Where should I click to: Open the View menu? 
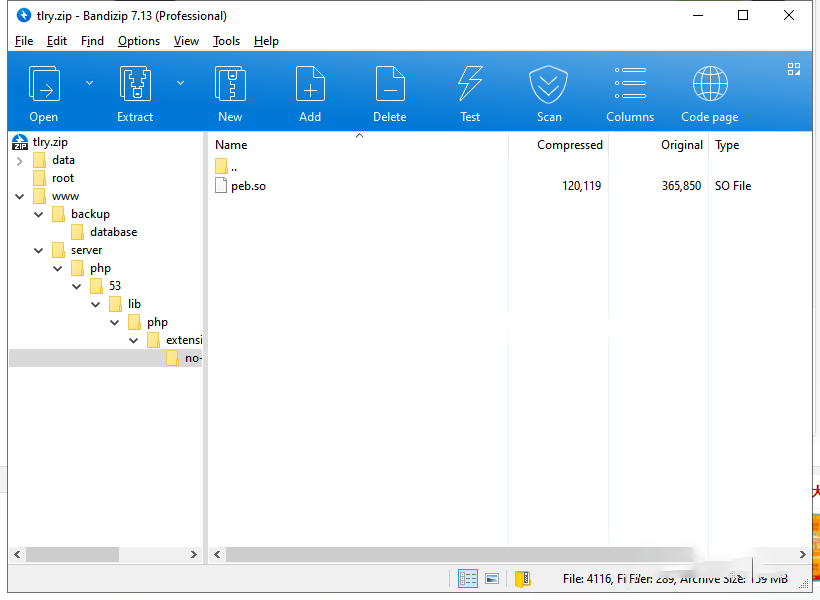point(186,41)
